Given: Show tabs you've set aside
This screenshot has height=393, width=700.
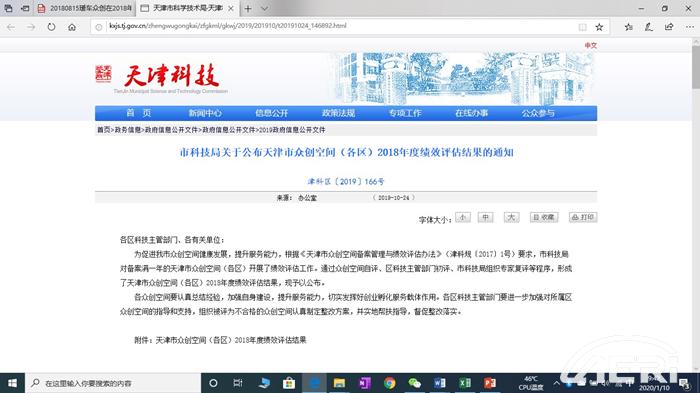Looking at the screenshot, I should 8,8.
